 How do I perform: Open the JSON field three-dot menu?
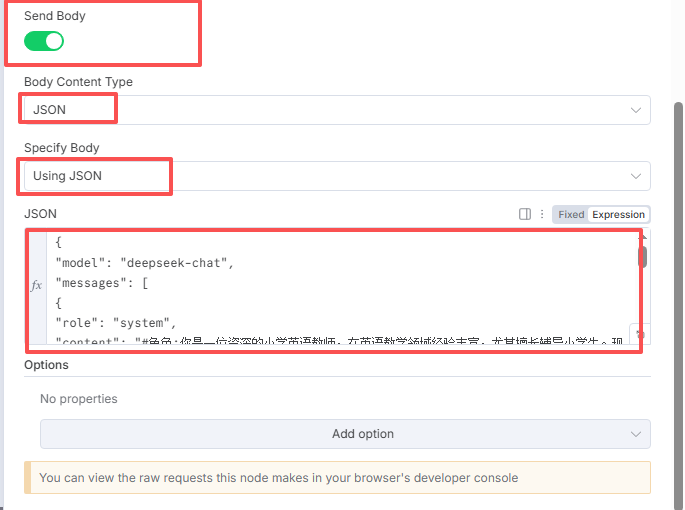click(542, 214)
